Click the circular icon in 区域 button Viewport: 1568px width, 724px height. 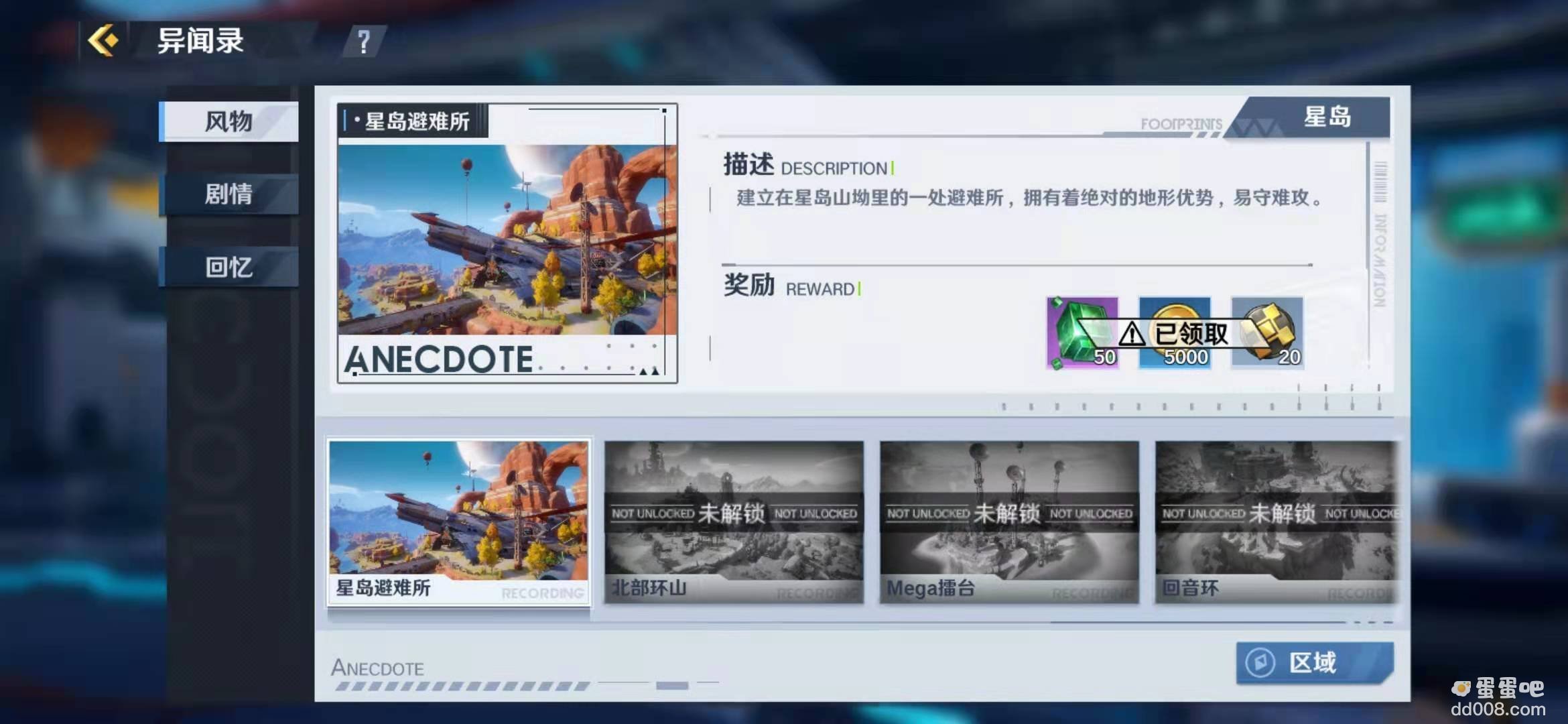click(1260, 663)
